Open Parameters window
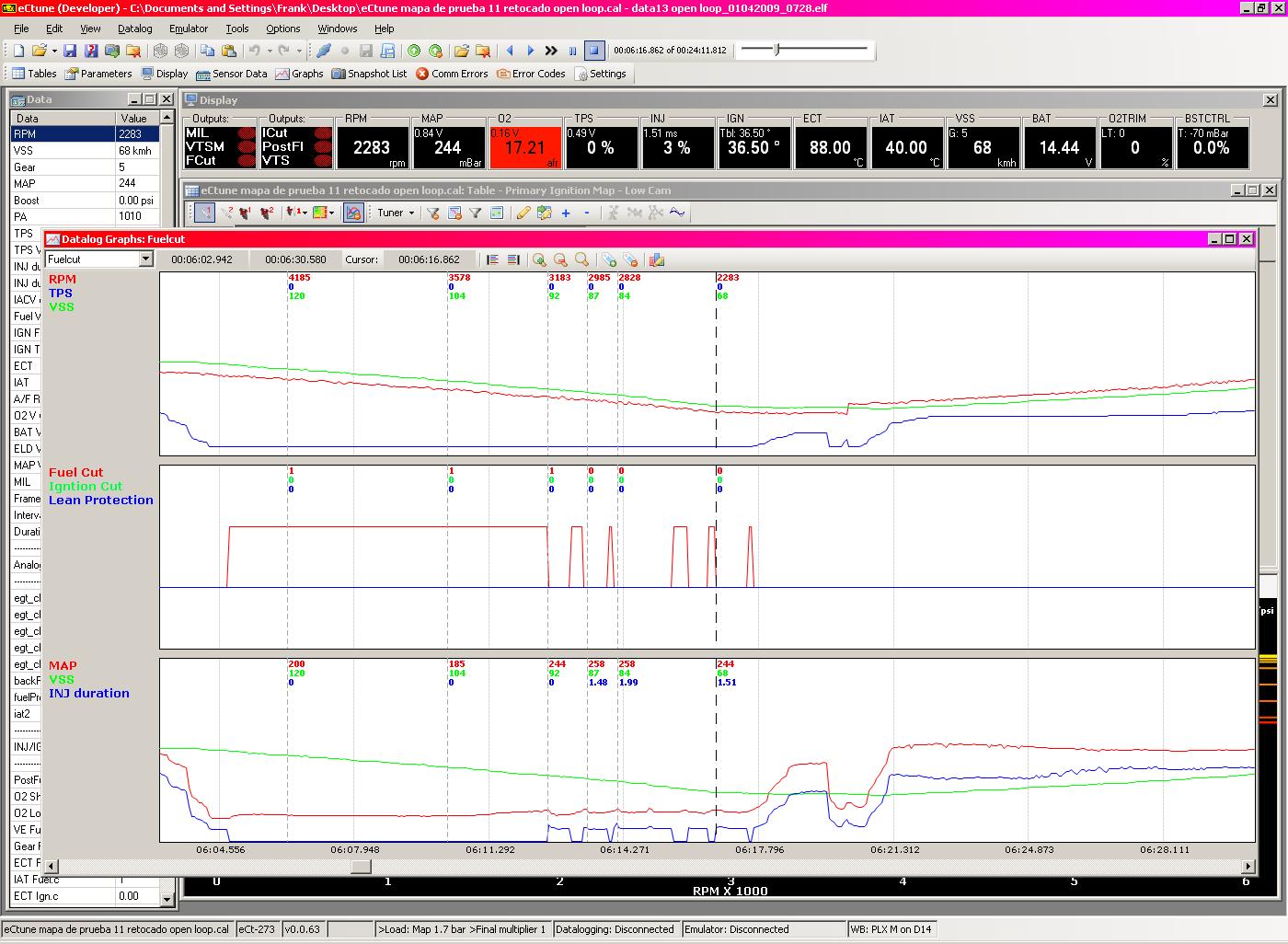Image resolution: width=1288 pixels, height=944 pixels. [x=98, y=74]
